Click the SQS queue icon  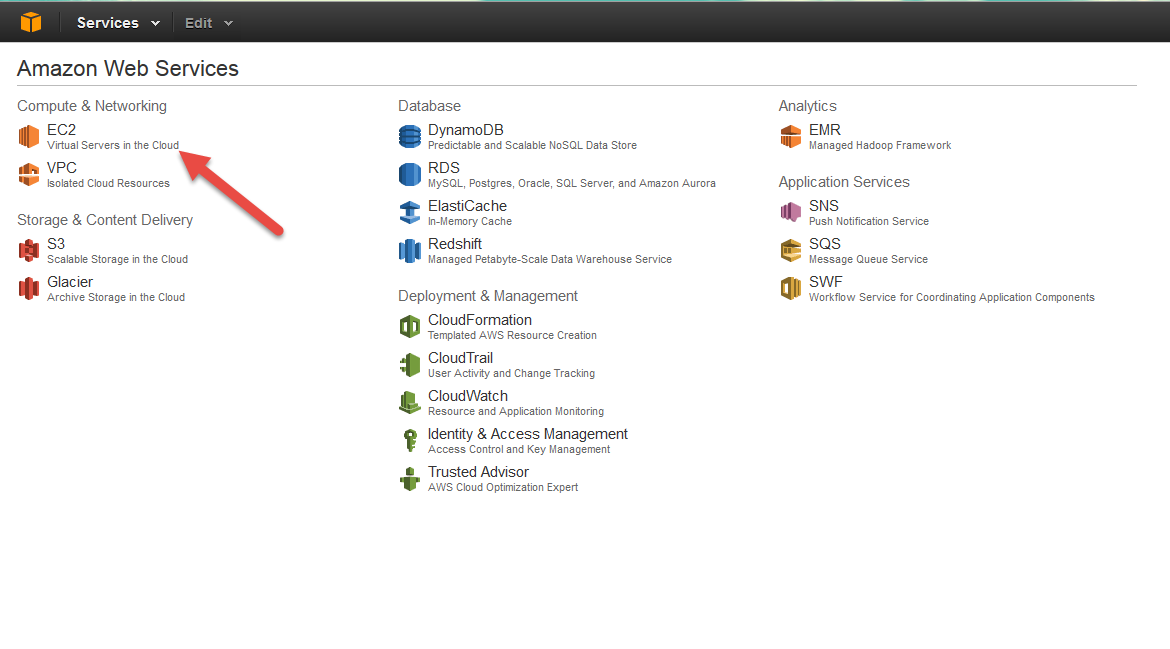click(790, 249)
